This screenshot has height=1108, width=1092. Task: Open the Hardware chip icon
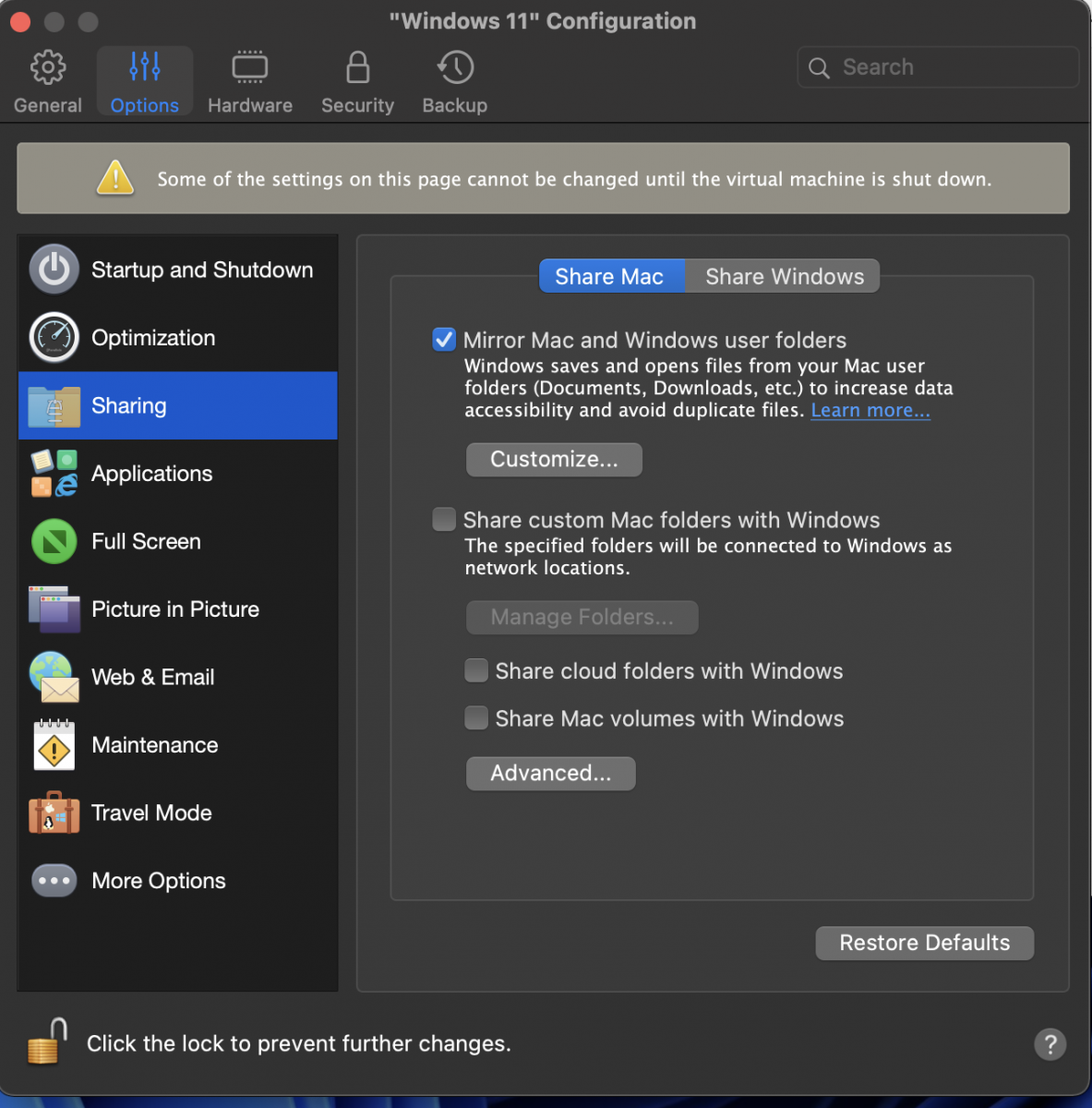click(x=250, y=66)
